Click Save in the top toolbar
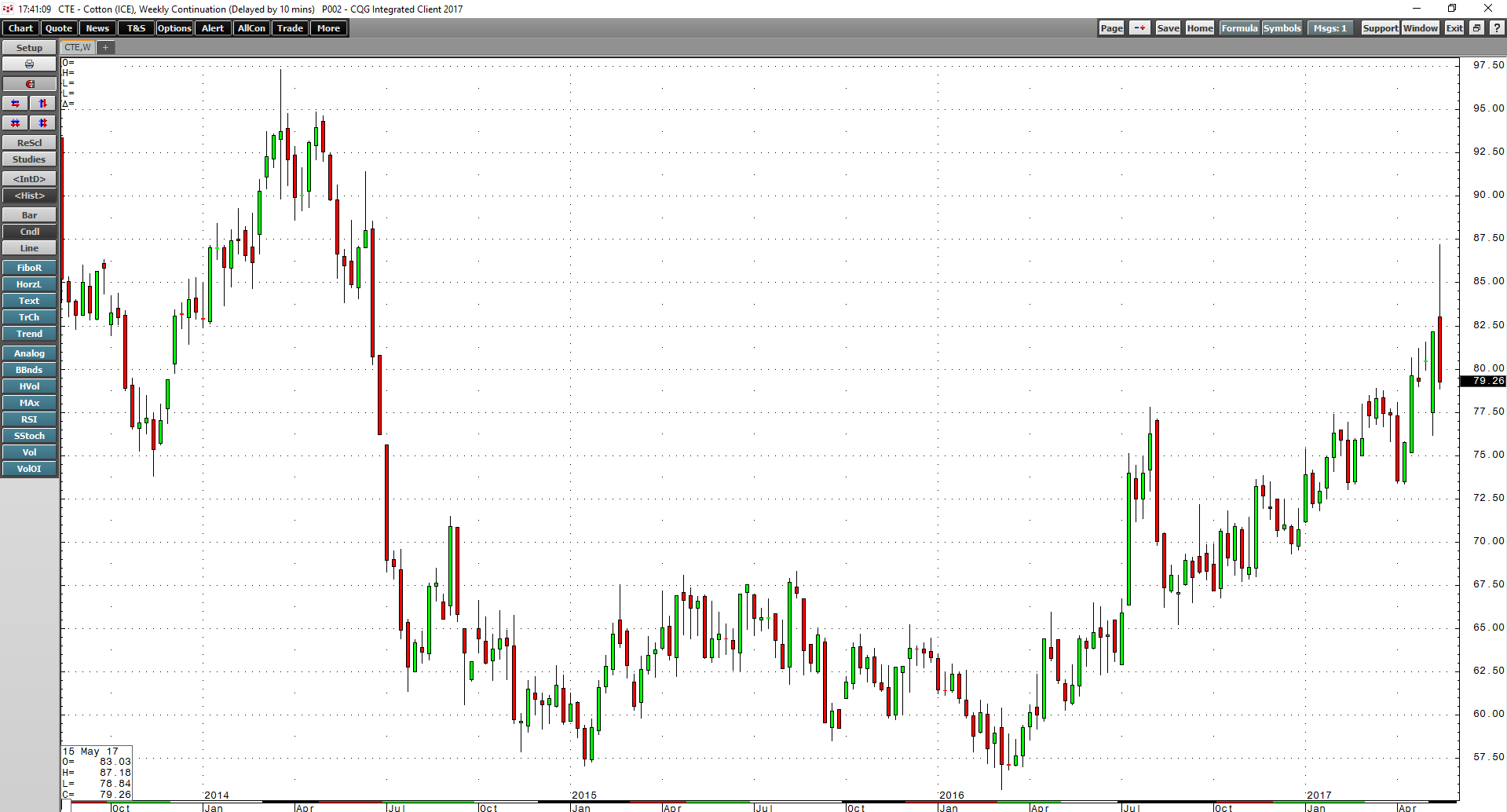Image resolution: width=1507 pixels, height=812 pixels. (x=1167, y=27)
